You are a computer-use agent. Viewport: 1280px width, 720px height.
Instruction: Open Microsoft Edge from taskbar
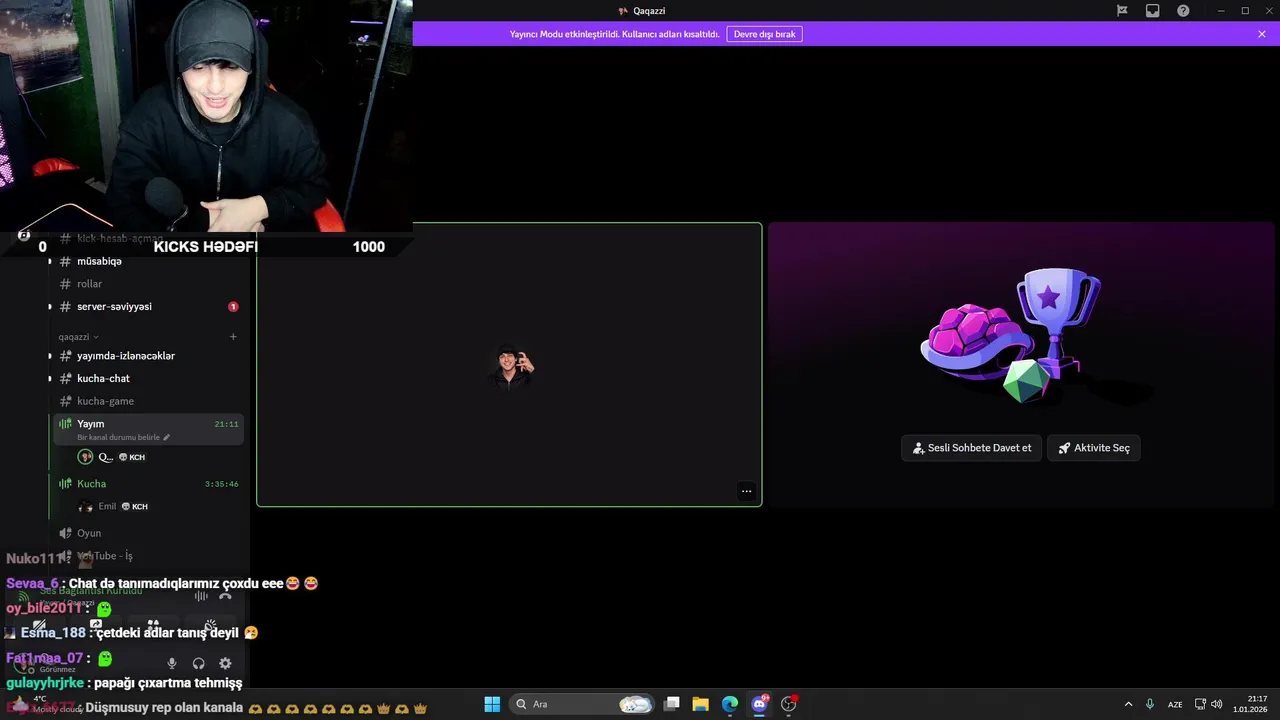tap(730, 704)
